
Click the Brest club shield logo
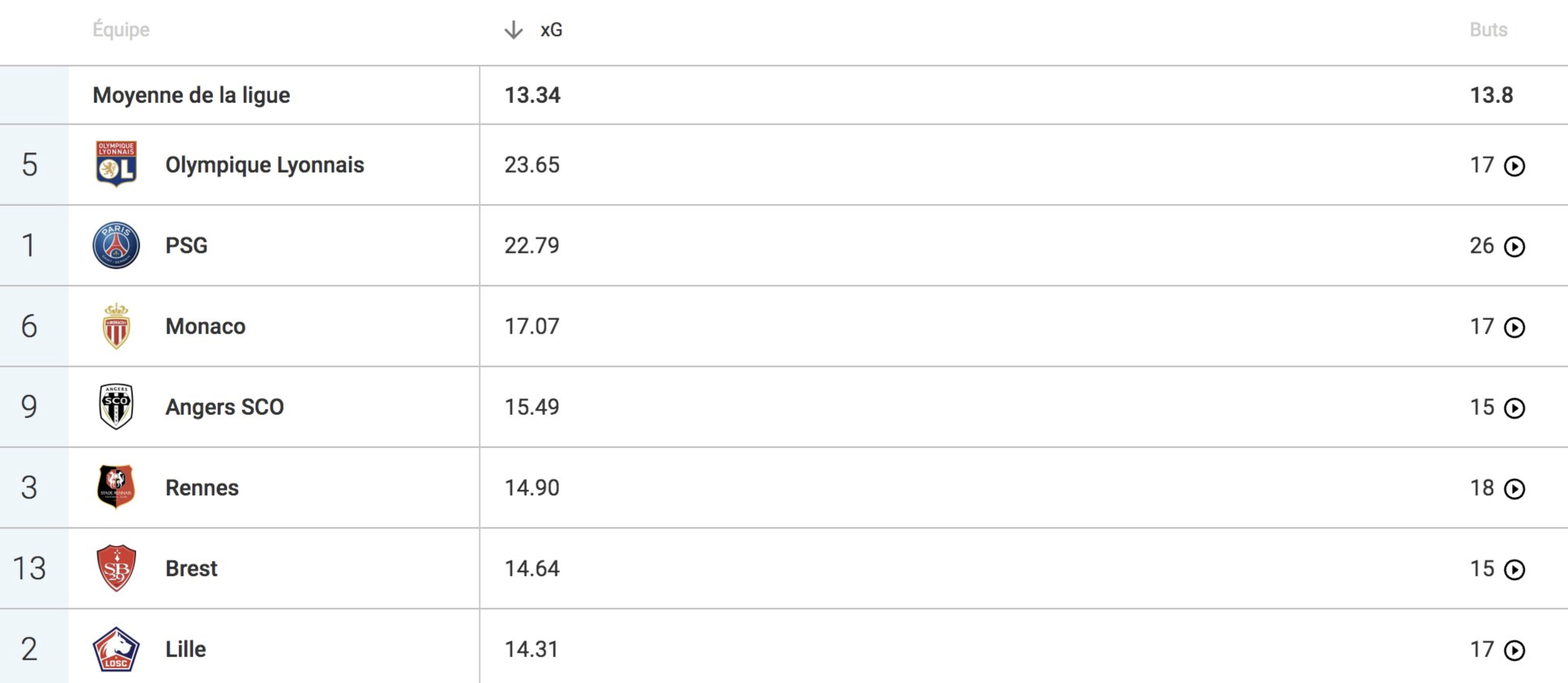pos(116,568)
